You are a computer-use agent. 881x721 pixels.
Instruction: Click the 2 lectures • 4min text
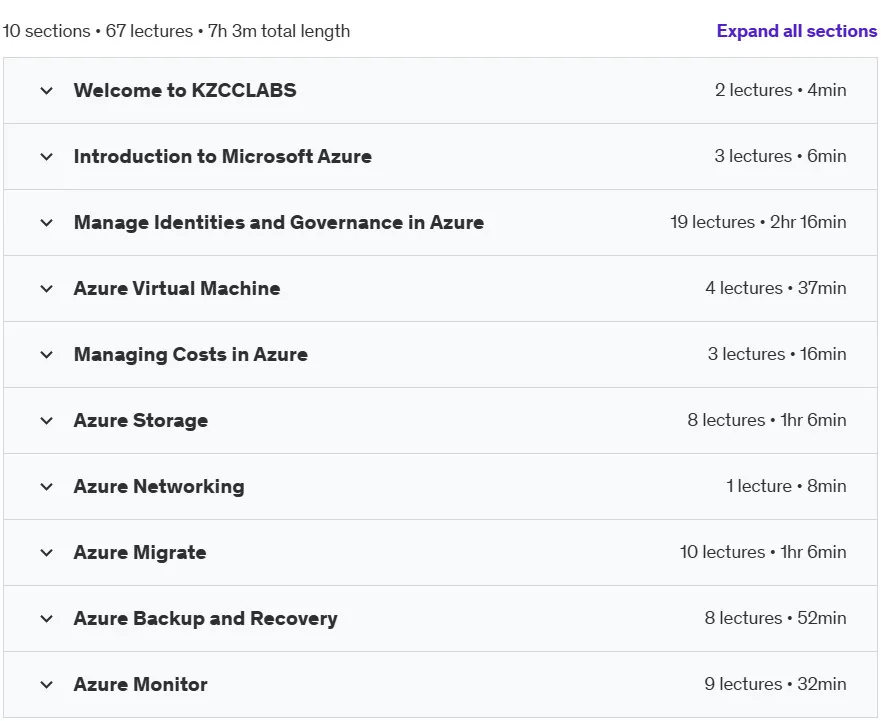[780, 90]
